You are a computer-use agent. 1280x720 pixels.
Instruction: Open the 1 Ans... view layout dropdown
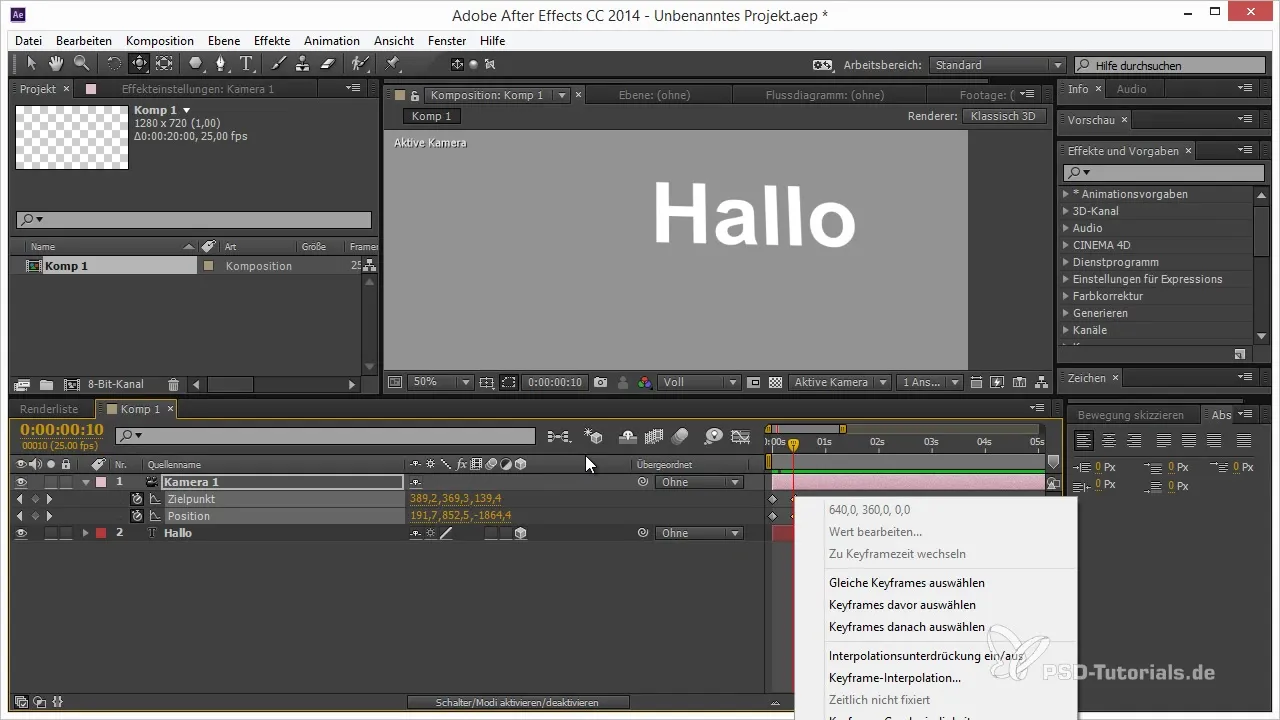click(x=930, y=382)
